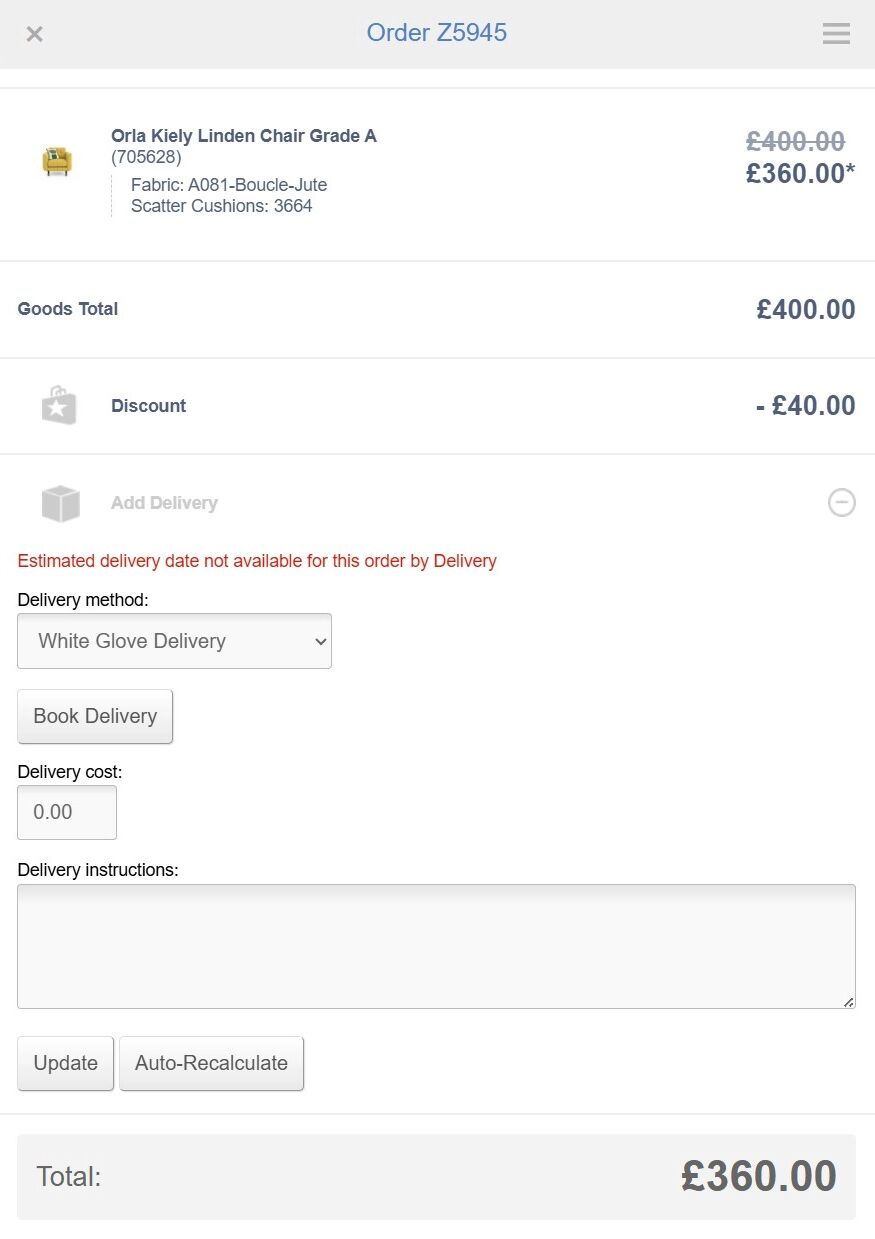Screen dimensions: 875x1239
Task: Click the Book Delivery button
Action: tap(95, 716)
